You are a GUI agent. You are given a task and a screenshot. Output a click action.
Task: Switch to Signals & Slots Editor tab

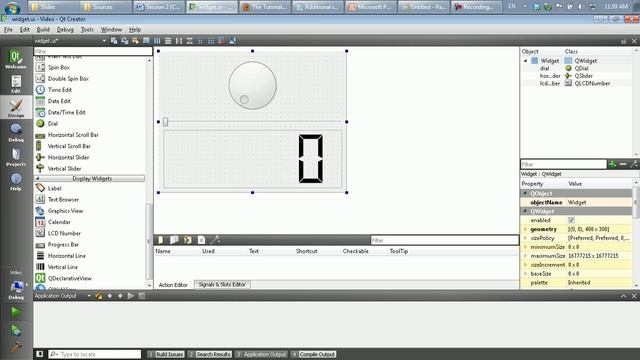coord(222,284)
